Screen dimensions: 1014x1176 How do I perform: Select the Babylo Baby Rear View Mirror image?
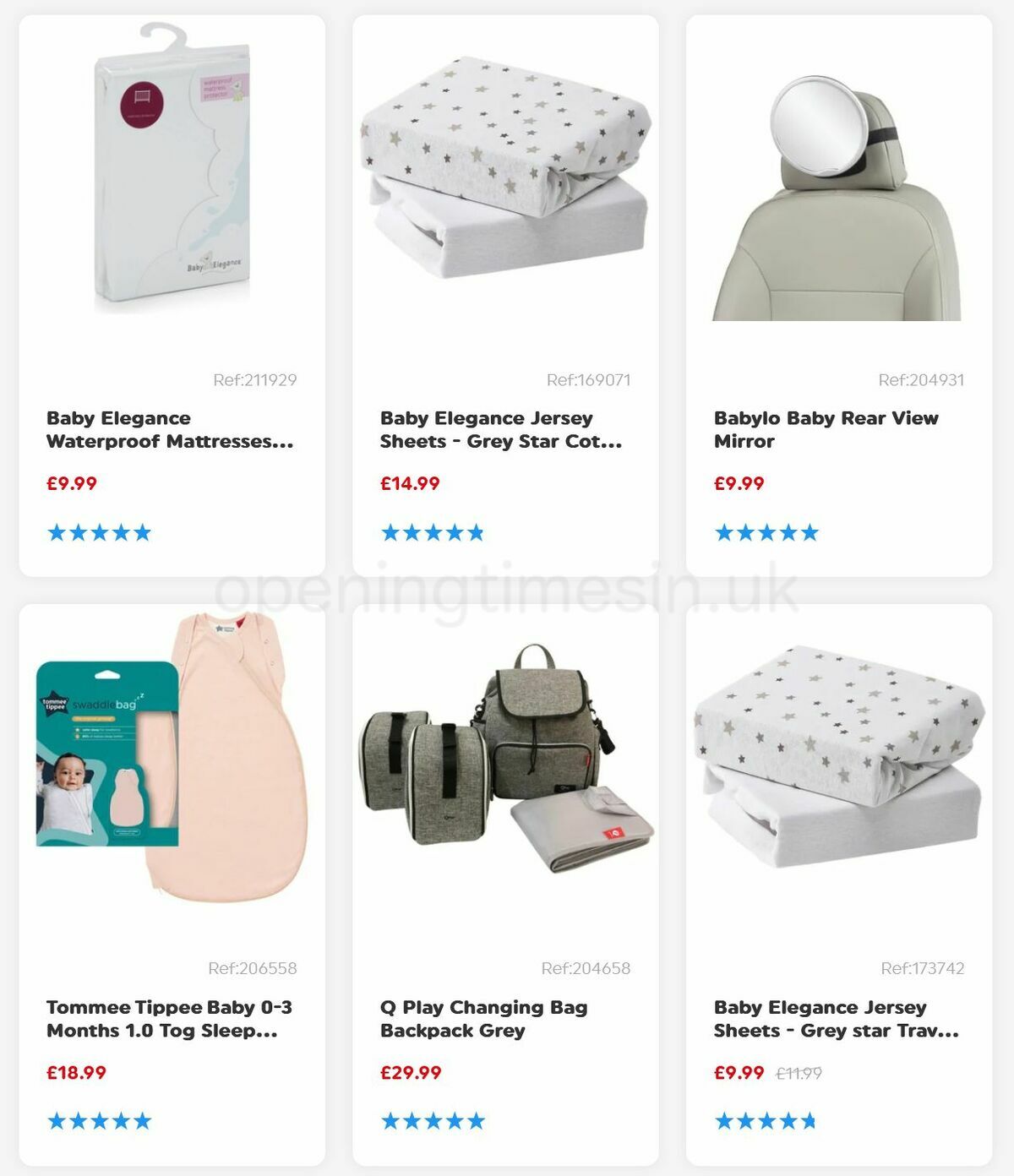click(x=837, y=199)
